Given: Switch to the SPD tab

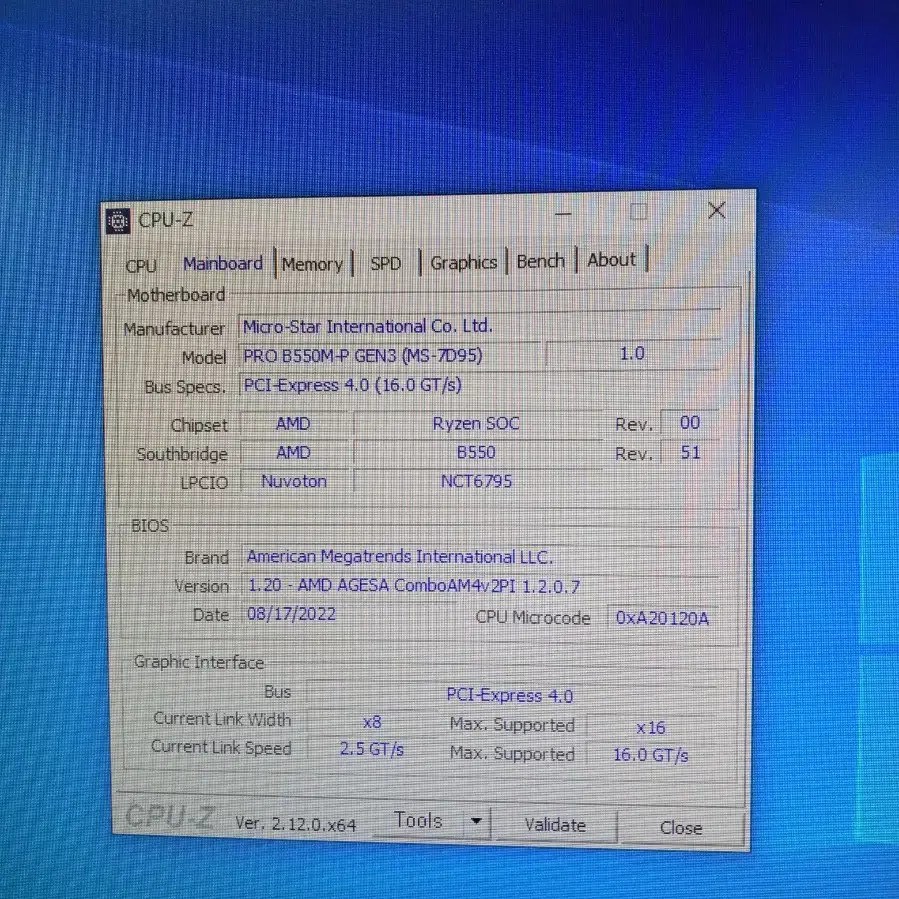Looking at the screenshot, I should tap(385, 264).
